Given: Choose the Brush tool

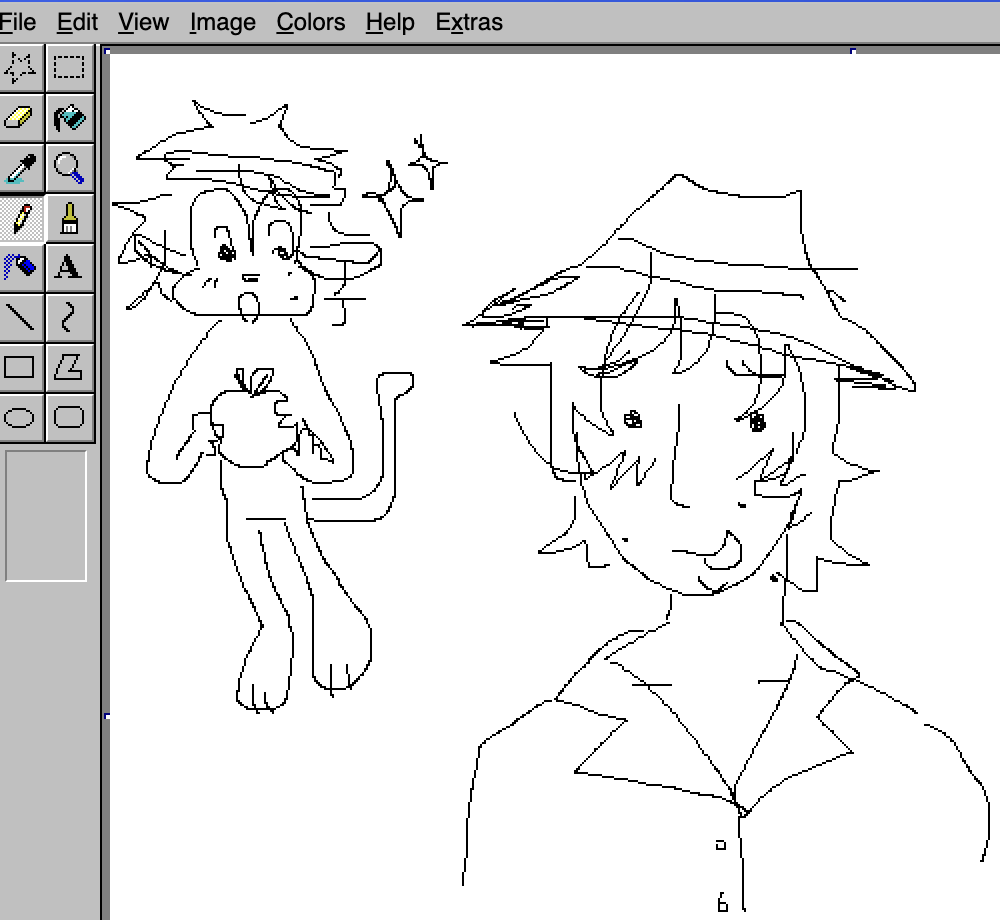Looking at the screenshot, I should coord(70,218).
